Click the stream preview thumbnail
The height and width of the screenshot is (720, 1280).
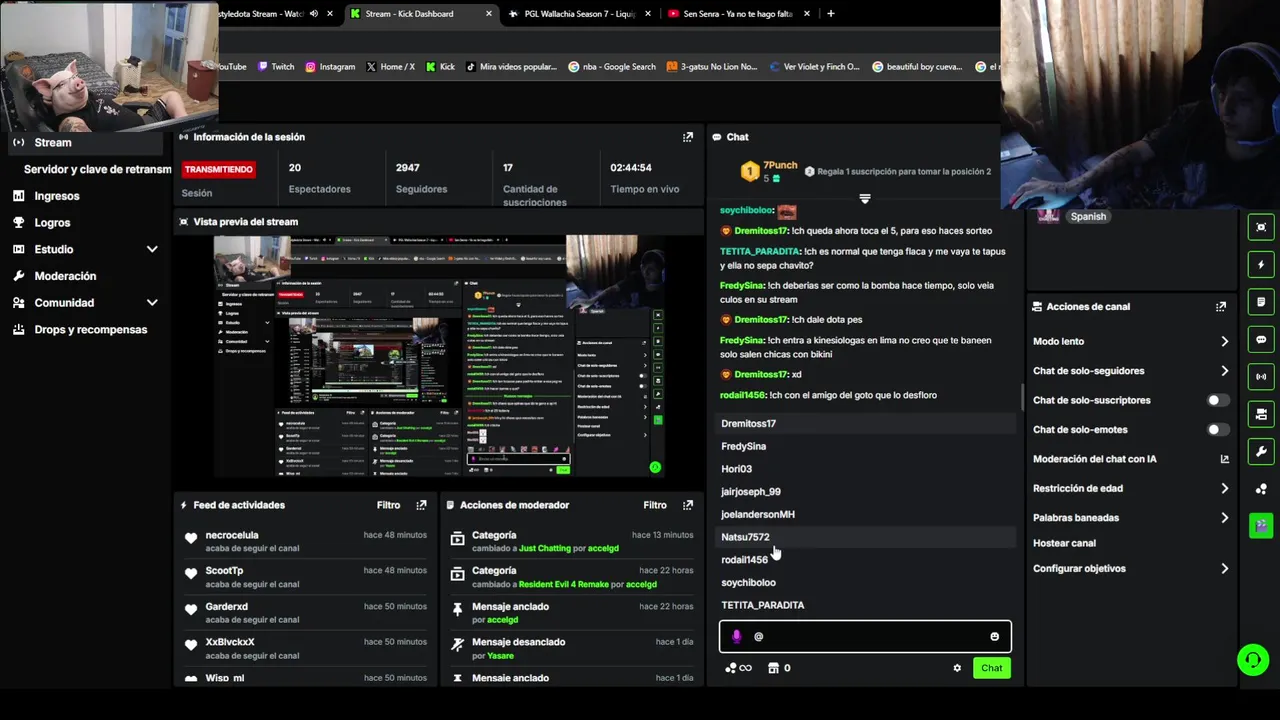[440, 356]
